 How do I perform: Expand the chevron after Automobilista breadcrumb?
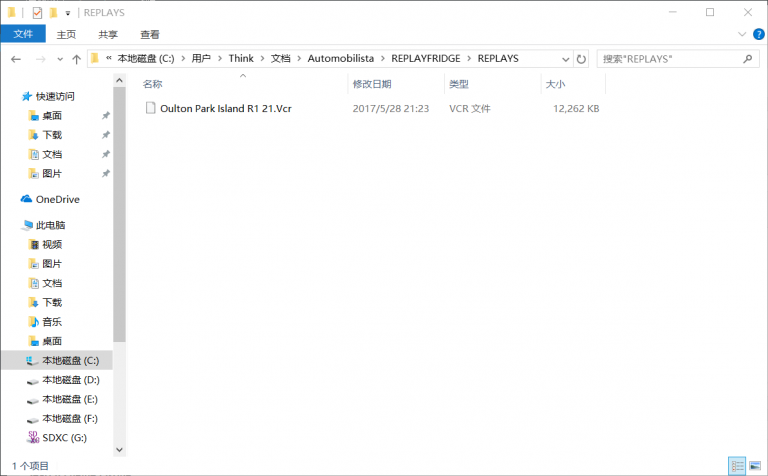(x=383, y=59)
